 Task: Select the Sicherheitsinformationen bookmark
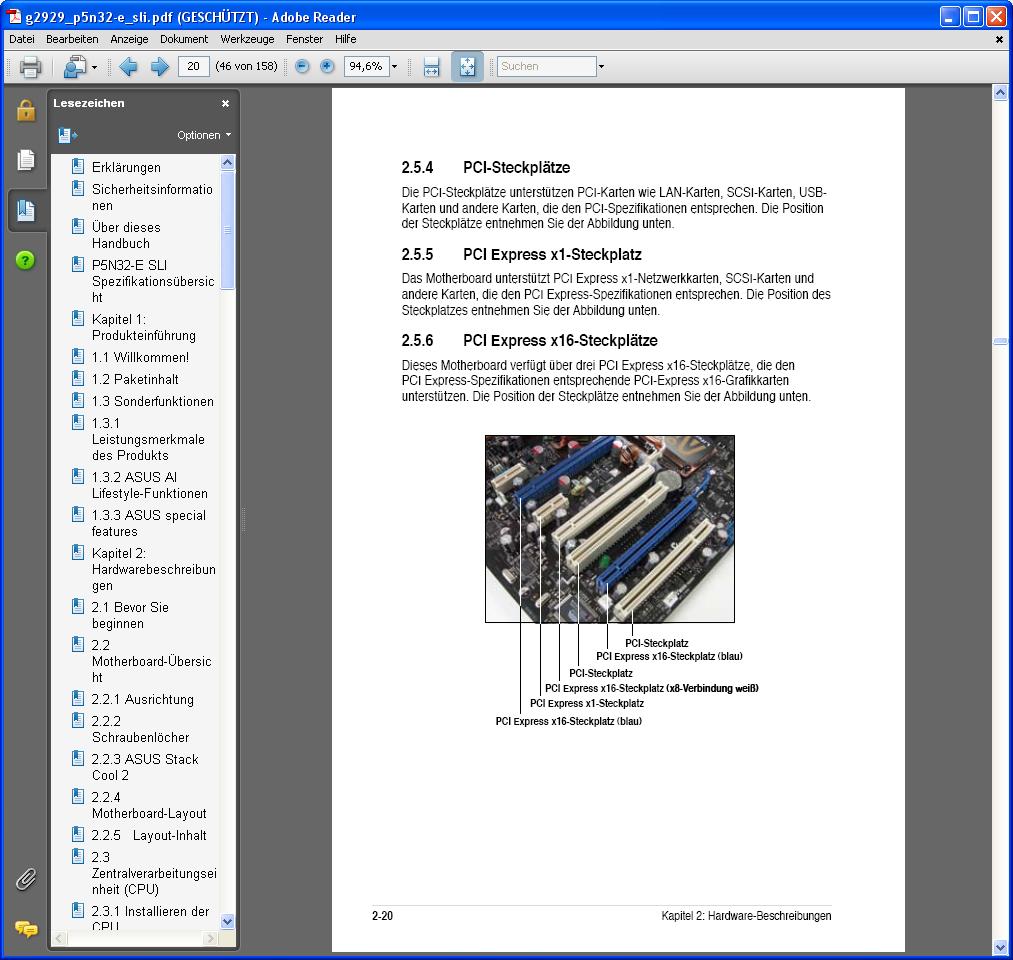(x=152, y=198)
